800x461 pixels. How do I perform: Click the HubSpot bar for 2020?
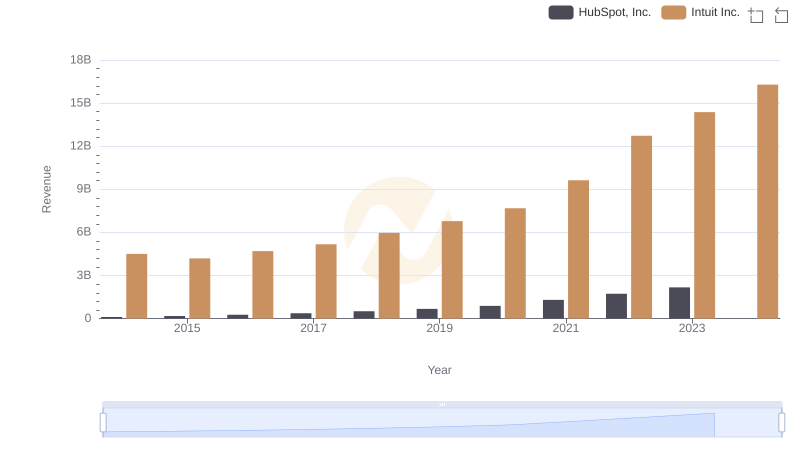(490, 312)
